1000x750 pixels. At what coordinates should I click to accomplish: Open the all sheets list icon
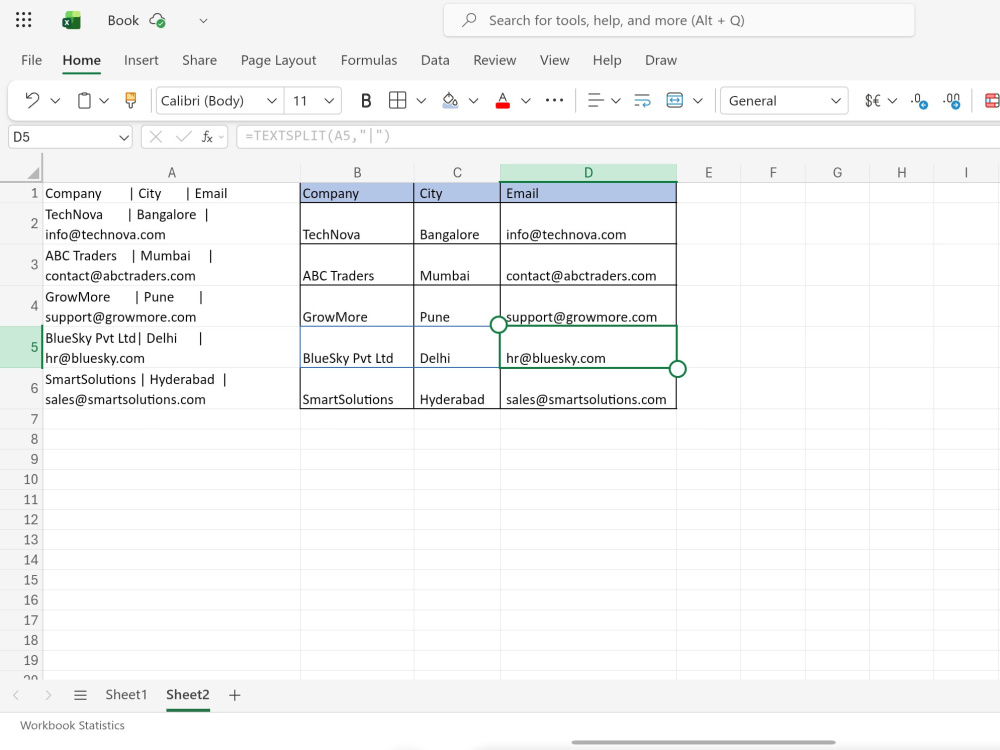tap(80, 695)
